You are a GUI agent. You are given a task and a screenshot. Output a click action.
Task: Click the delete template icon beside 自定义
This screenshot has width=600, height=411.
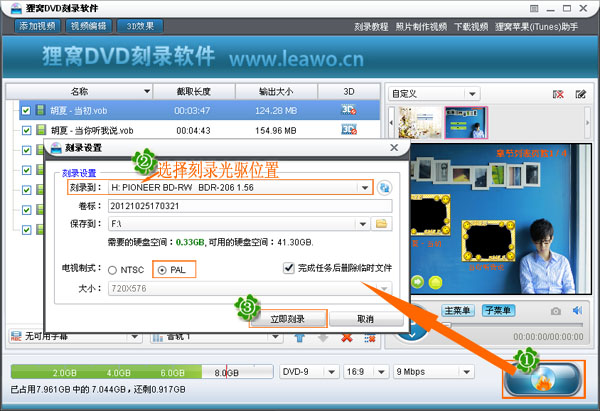pyautogui.click(x=558, y=94)
